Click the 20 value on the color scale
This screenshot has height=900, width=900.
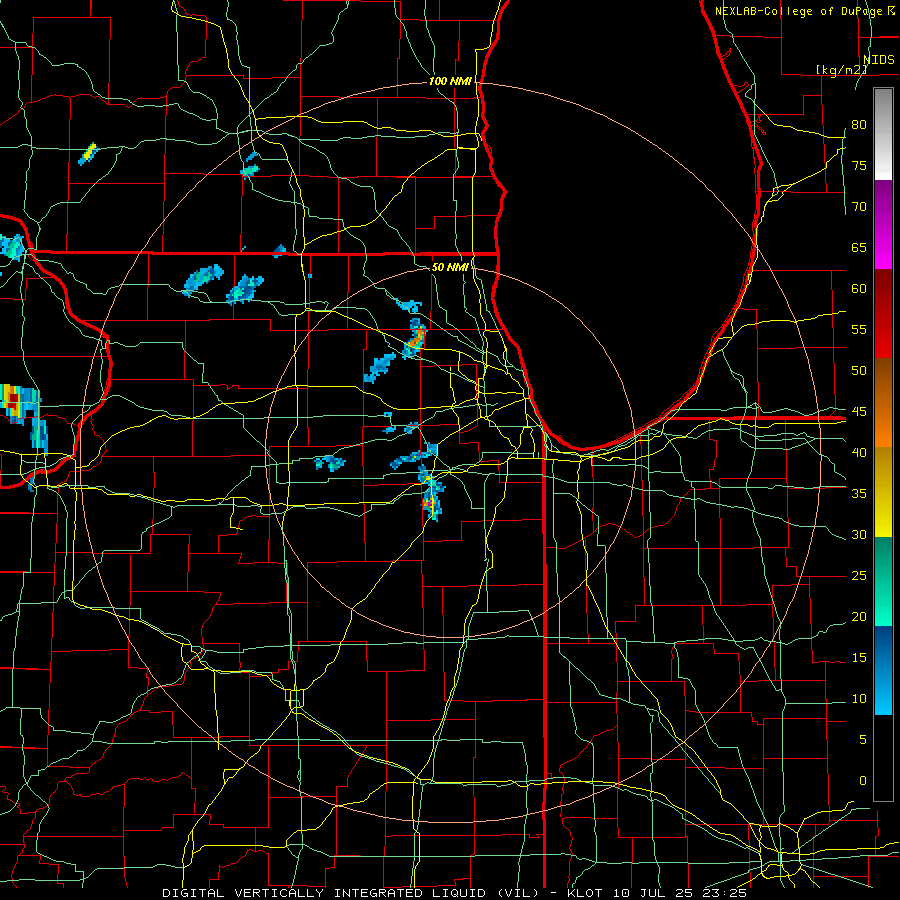[859, 616]
